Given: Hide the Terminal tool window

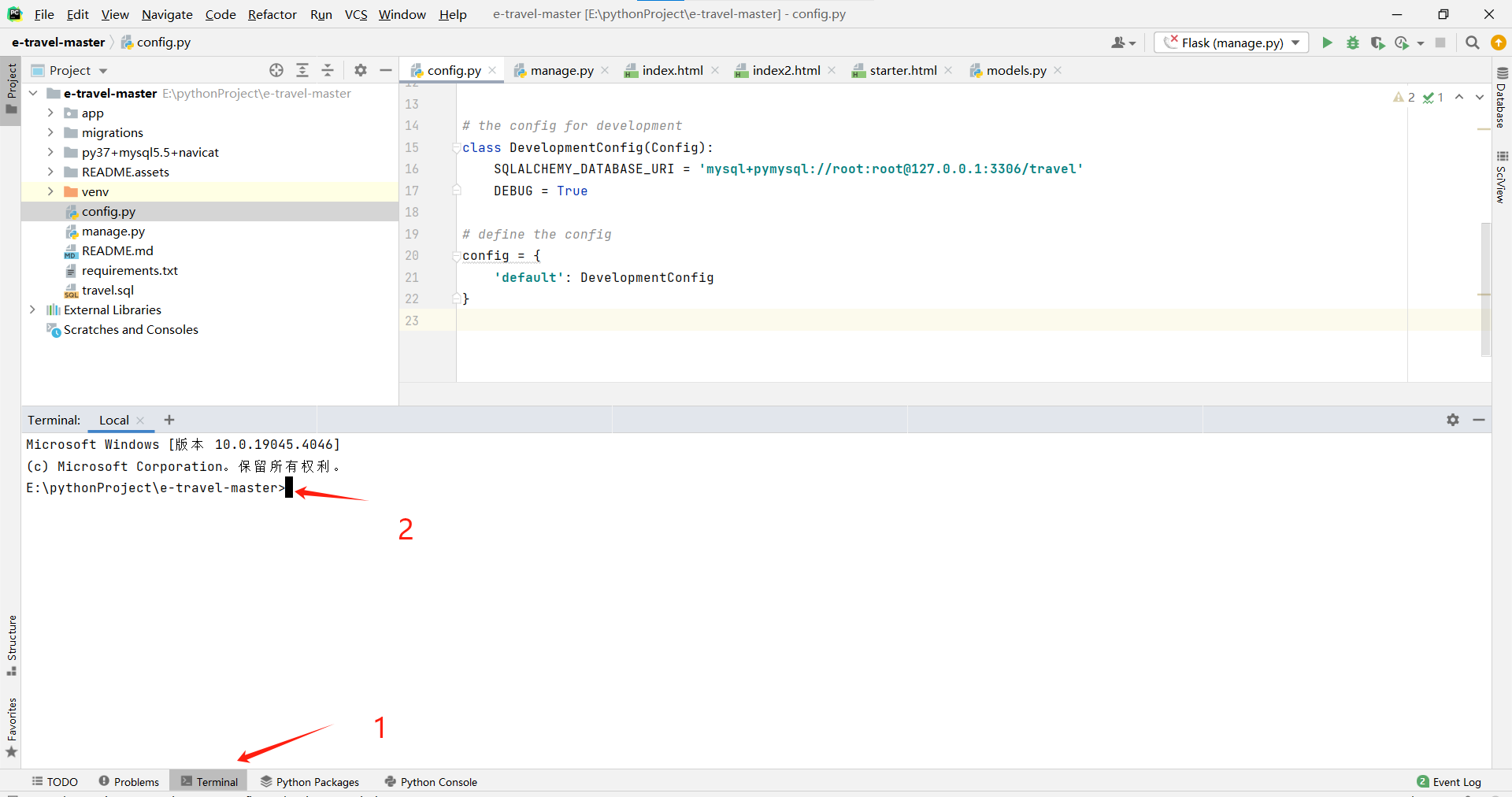Looking at the screenshot, I should tap(1479, 420).
